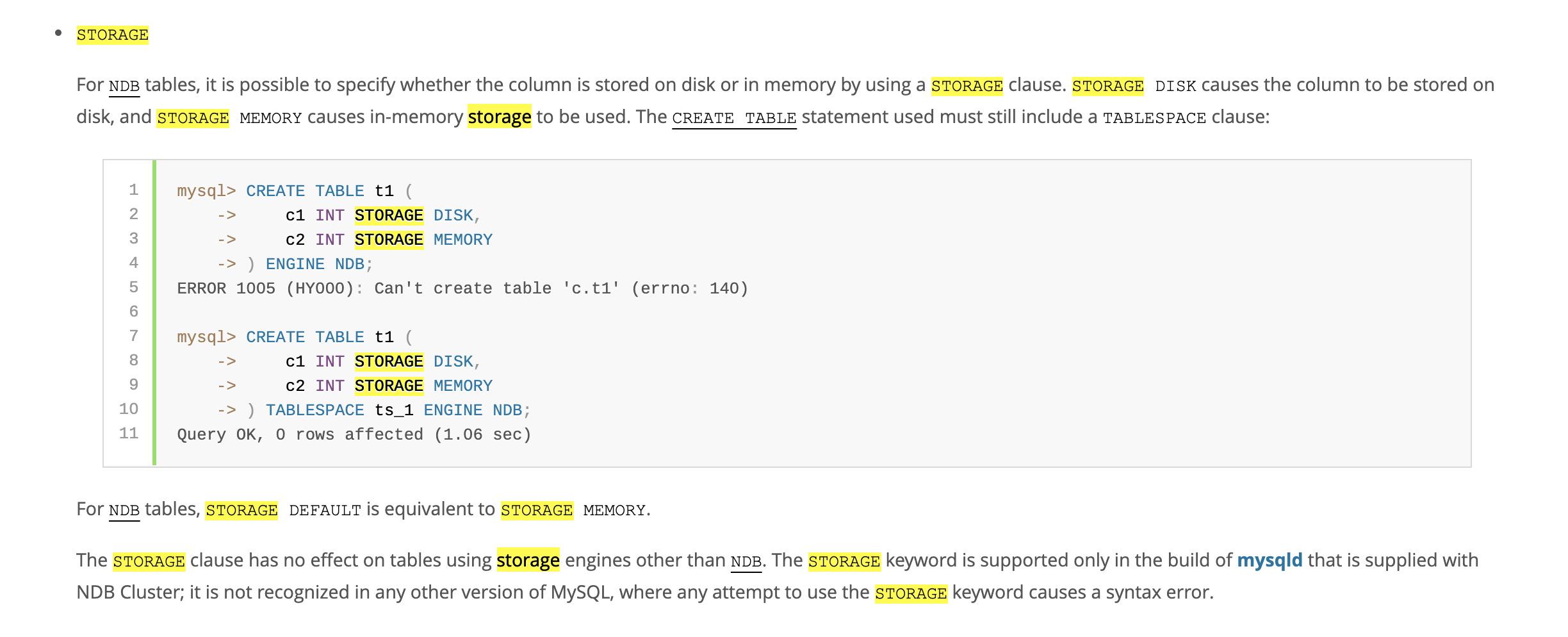This screenshot has width=1568, height=637.
Task: Click highlighted "storage" after "causes in-memory"
Action: click(499, 117)
